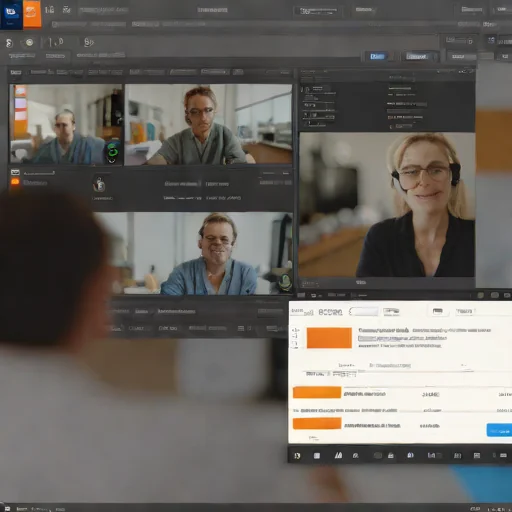Click the round avatar icon below the video row

click(x=99, y=184)
